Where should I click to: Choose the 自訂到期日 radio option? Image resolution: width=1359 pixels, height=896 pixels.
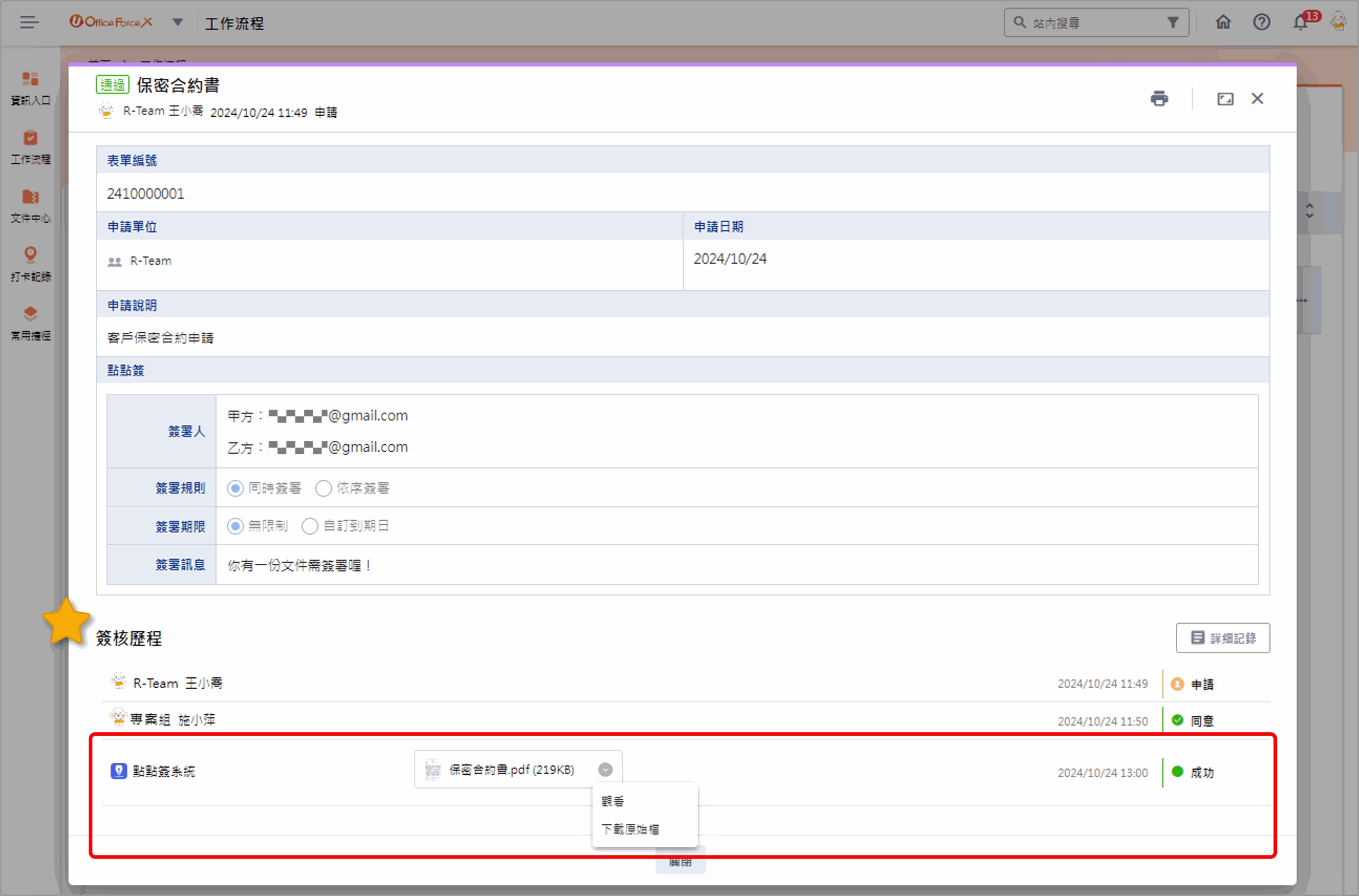[x=310, y=526]
